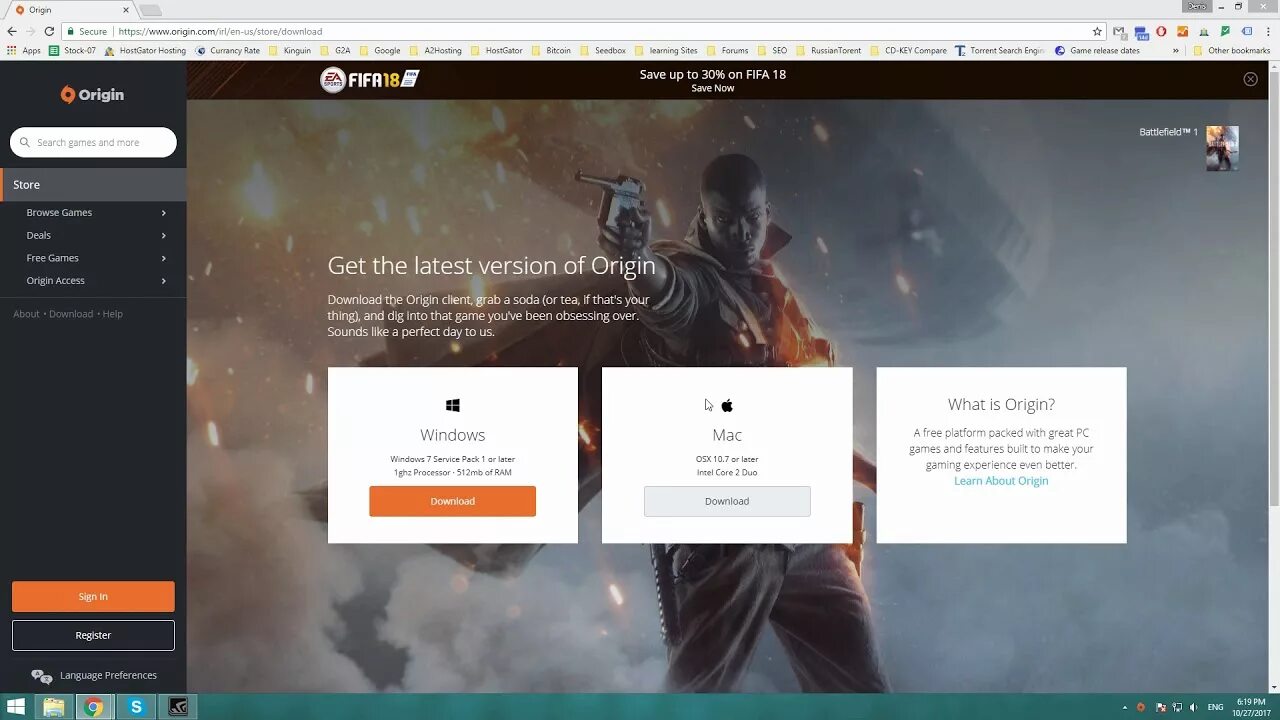Open the Game release dates bookmark
This screenshot has height=720, width=1280.
coord(1097,50)
